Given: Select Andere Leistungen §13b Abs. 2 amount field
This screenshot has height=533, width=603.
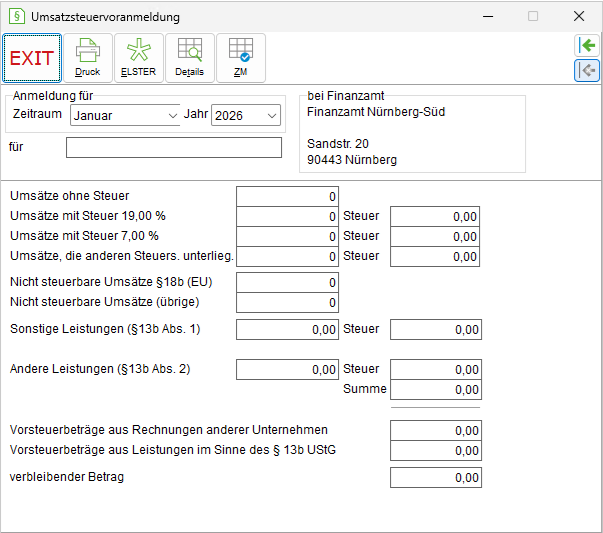Looking at the screenshot, I should (x=287, y=370).
